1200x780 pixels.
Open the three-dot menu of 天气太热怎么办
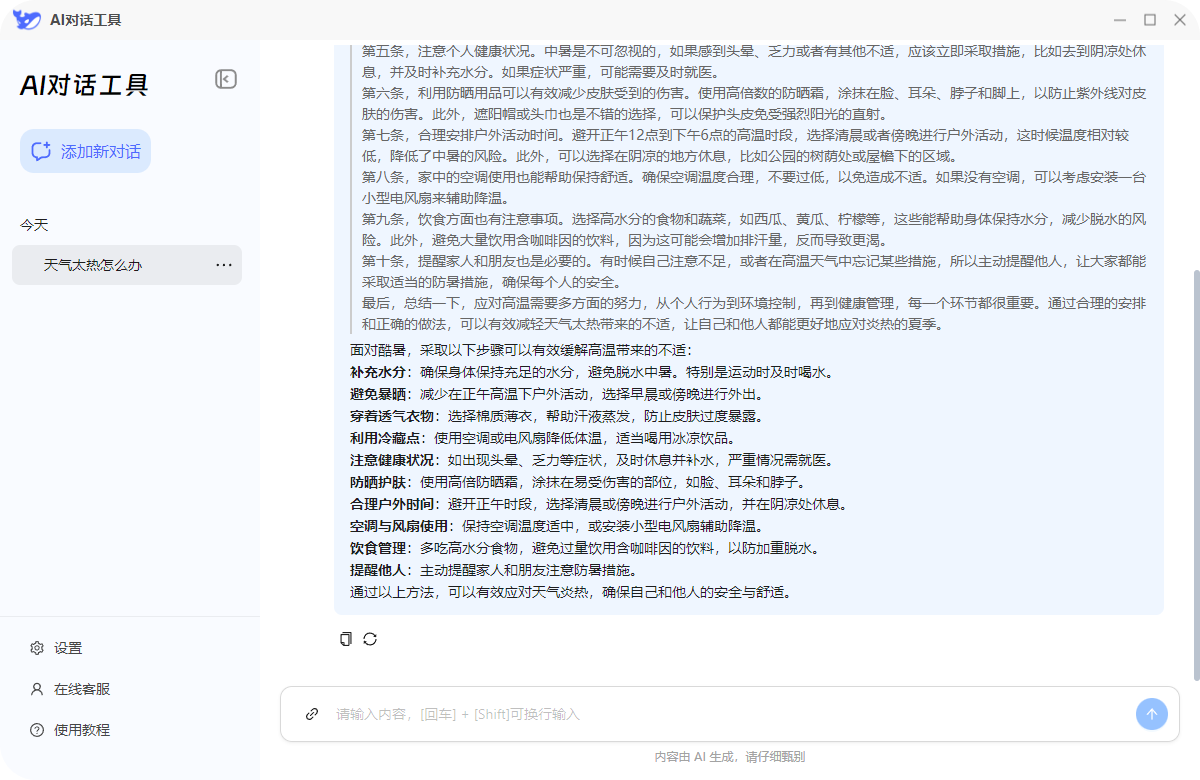(224, 265)
